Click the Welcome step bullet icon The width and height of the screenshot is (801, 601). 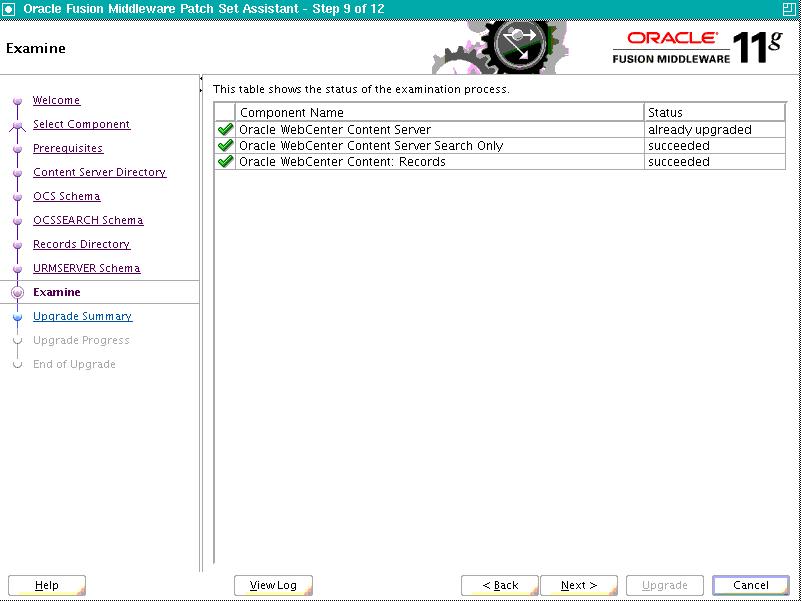pos(17,101)
